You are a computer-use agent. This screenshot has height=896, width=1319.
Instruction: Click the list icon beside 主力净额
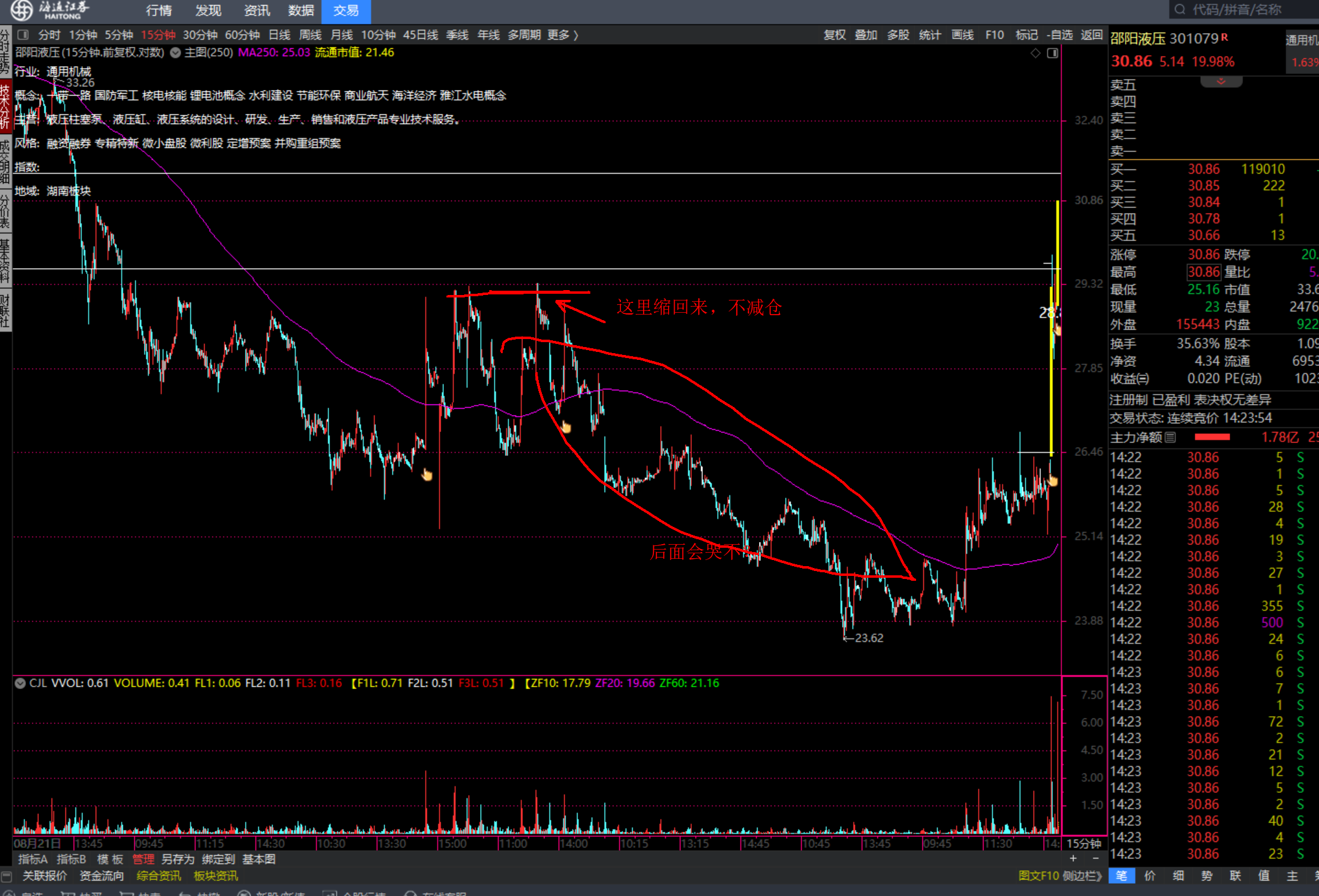pyautogui.click(x=1170, y=437)
